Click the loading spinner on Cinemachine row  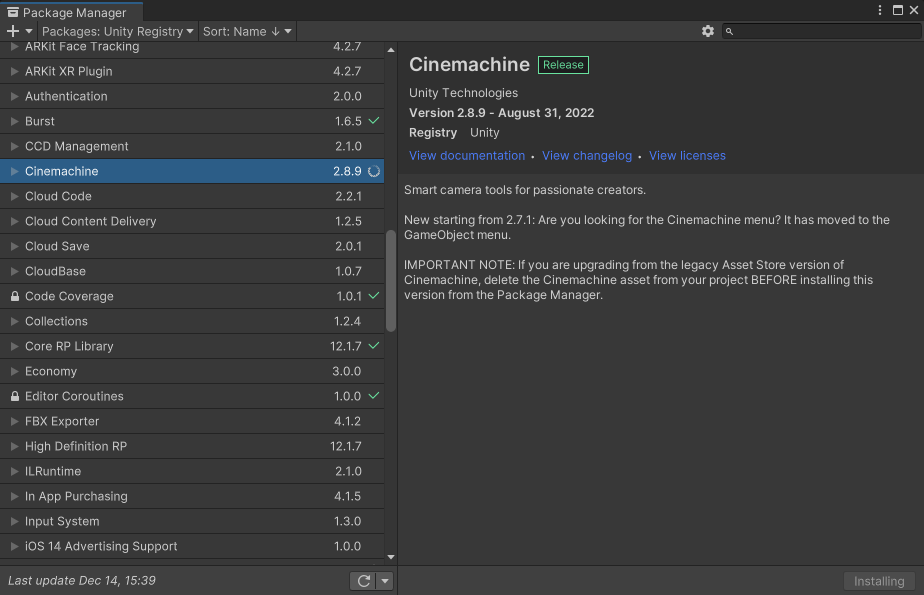(374, 171)
